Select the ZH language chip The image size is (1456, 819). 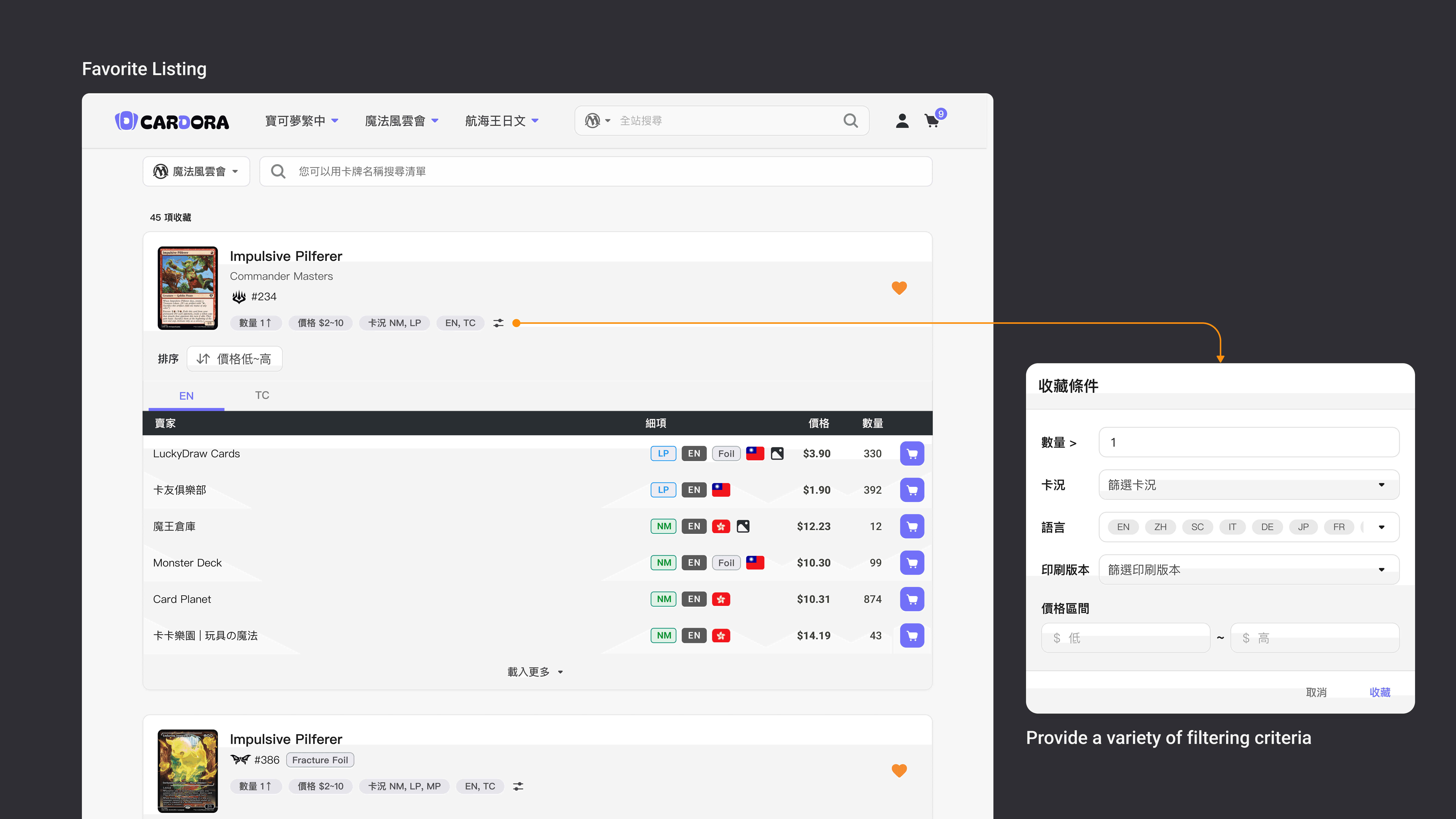coord(1160,527)
